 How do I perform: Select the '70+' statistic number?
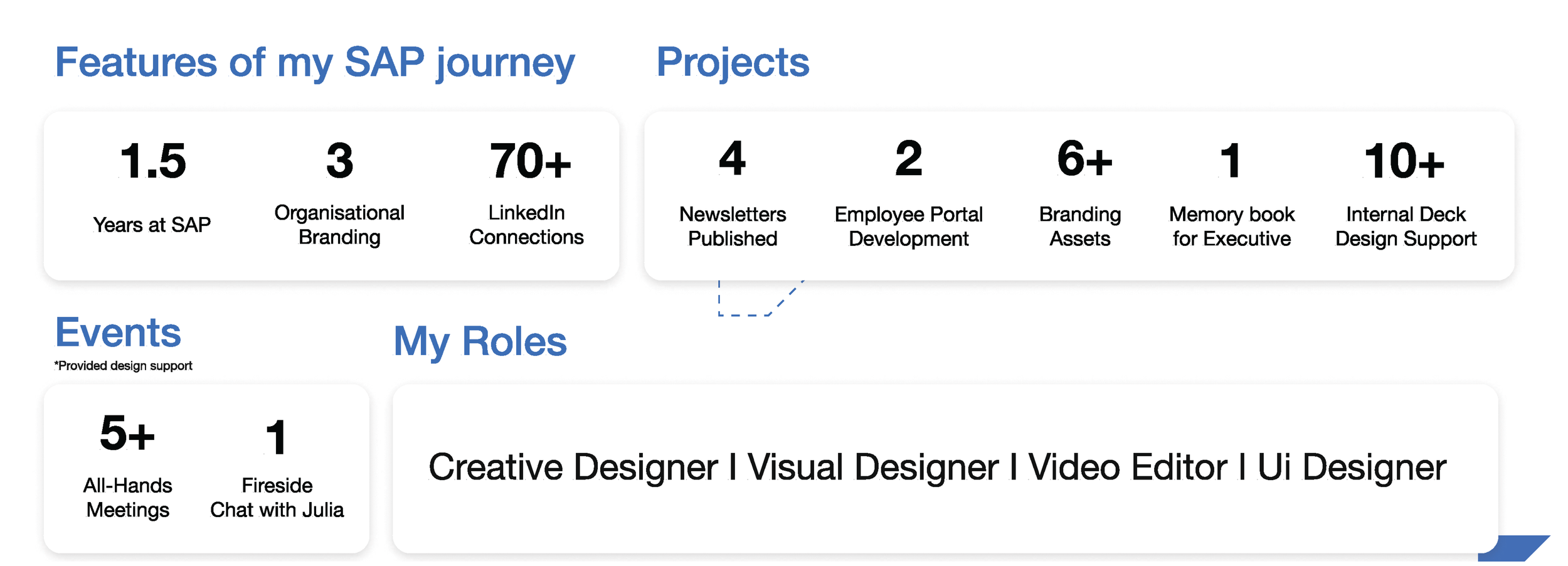pos(531,161)
